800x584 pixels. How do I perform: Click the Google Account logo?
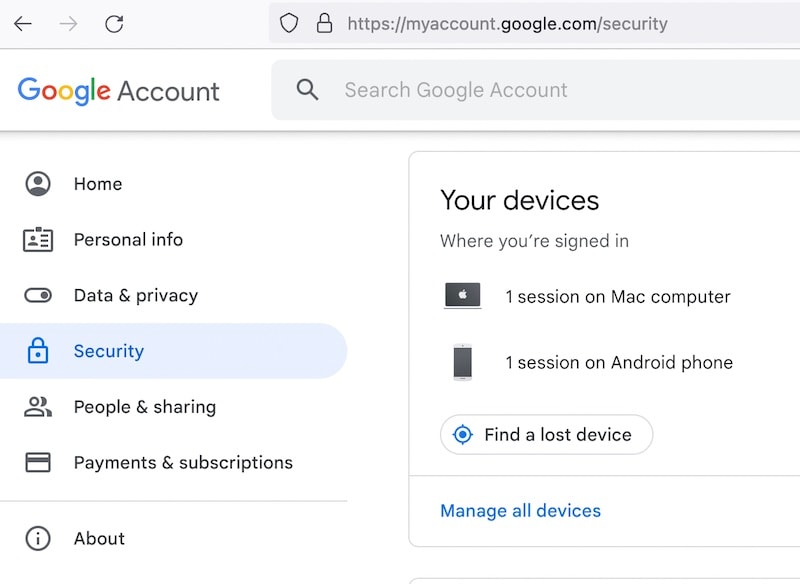(x=118, y=91)
